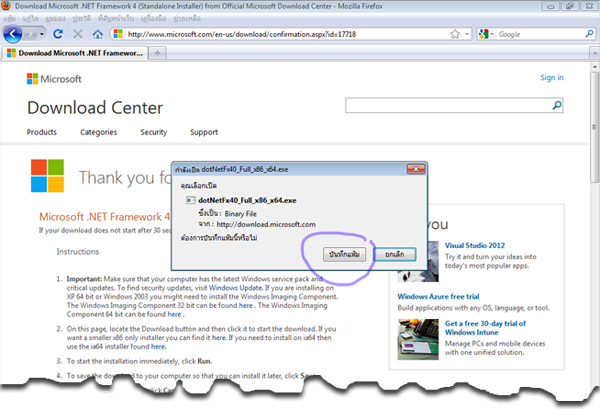The width and height of the screenshot is (600, 409).
Task: Open the last Thai menu bar item (Help)
Action: click(x=187, y=18)
